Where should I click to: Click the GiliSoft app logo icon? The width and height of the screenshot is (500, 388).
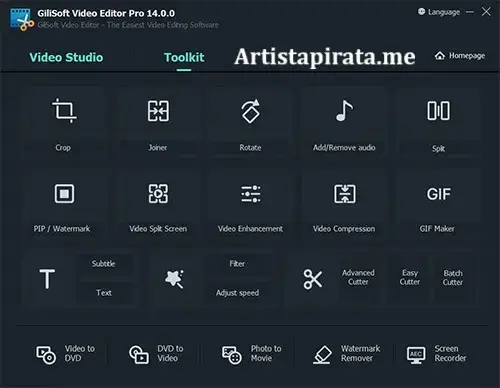22,20
